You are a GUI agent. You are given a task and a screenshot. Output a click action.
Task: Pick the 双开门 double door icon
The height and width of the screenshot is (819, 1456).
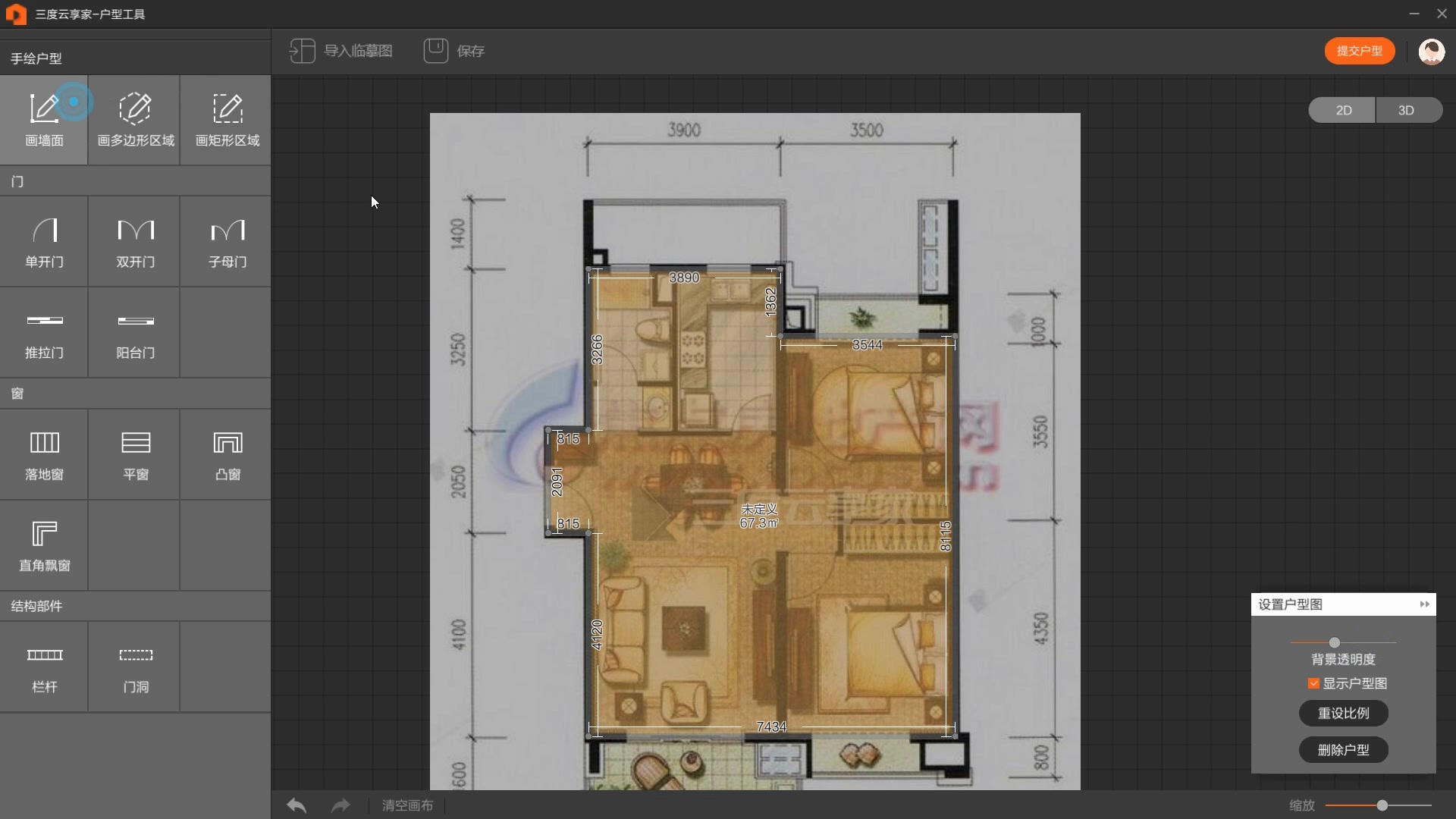pyautogui.click(x=135, y=241)
